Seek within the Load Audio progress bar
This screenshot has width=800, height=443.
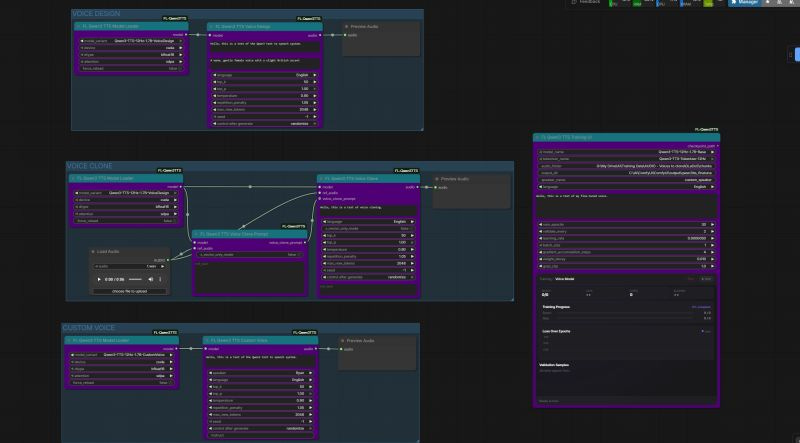(x=135, y=280)
